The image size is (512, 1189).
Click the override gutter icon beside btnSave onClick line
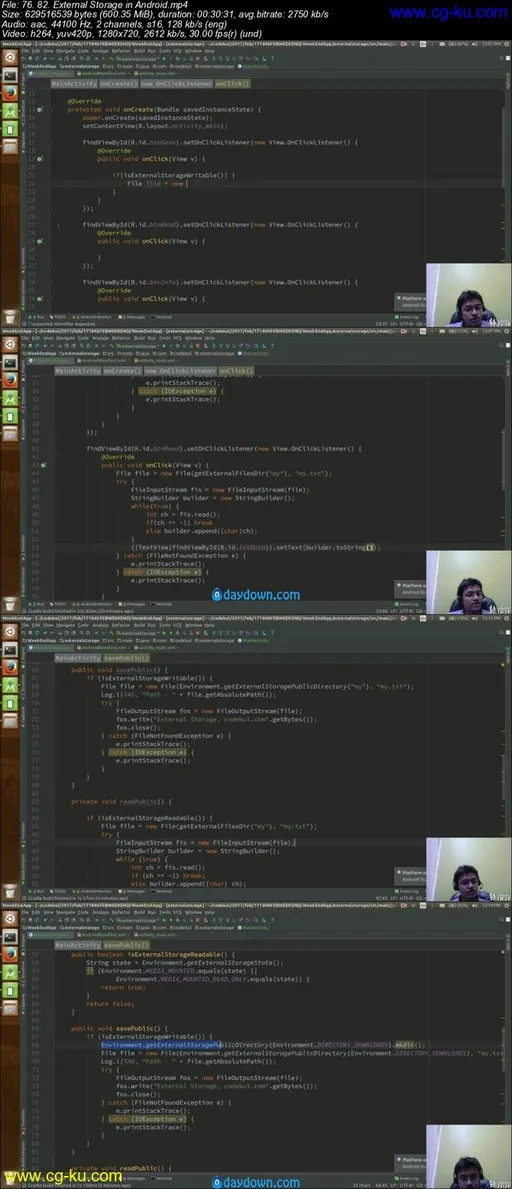point(41,159)
